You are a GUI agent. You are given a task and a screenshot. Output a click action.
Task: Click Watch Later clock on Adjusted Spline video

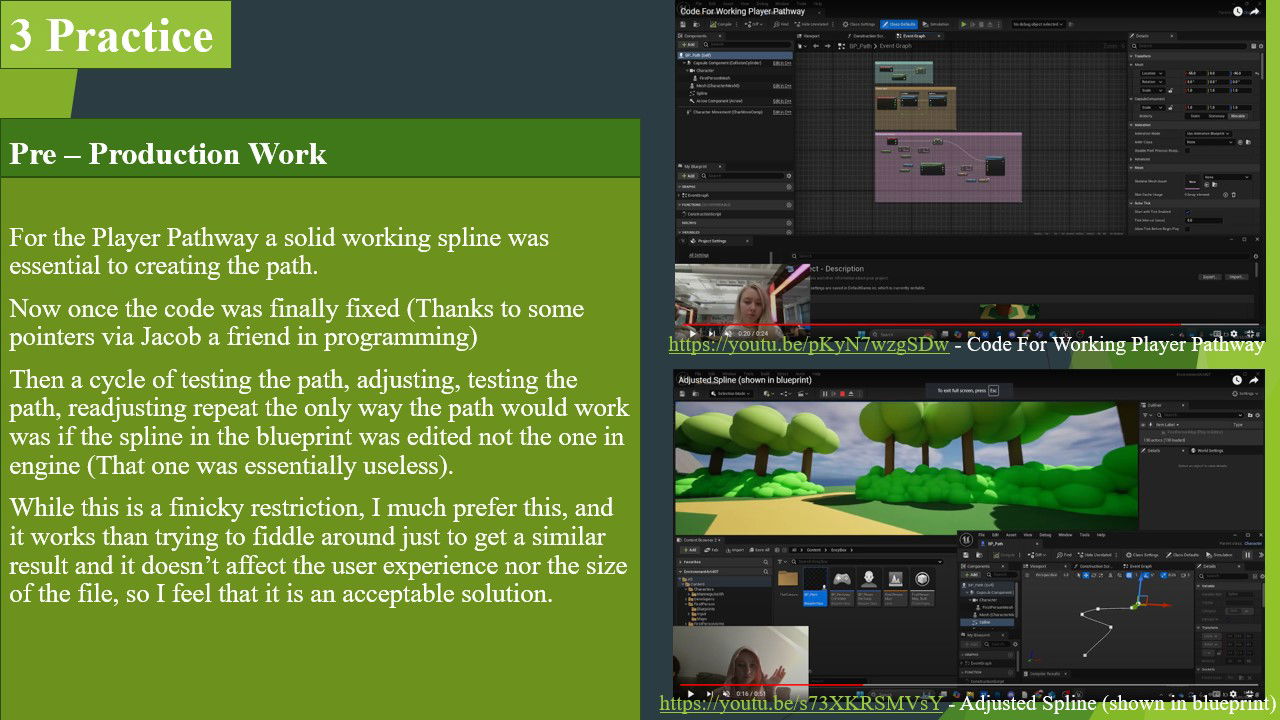pos(1238,380)
